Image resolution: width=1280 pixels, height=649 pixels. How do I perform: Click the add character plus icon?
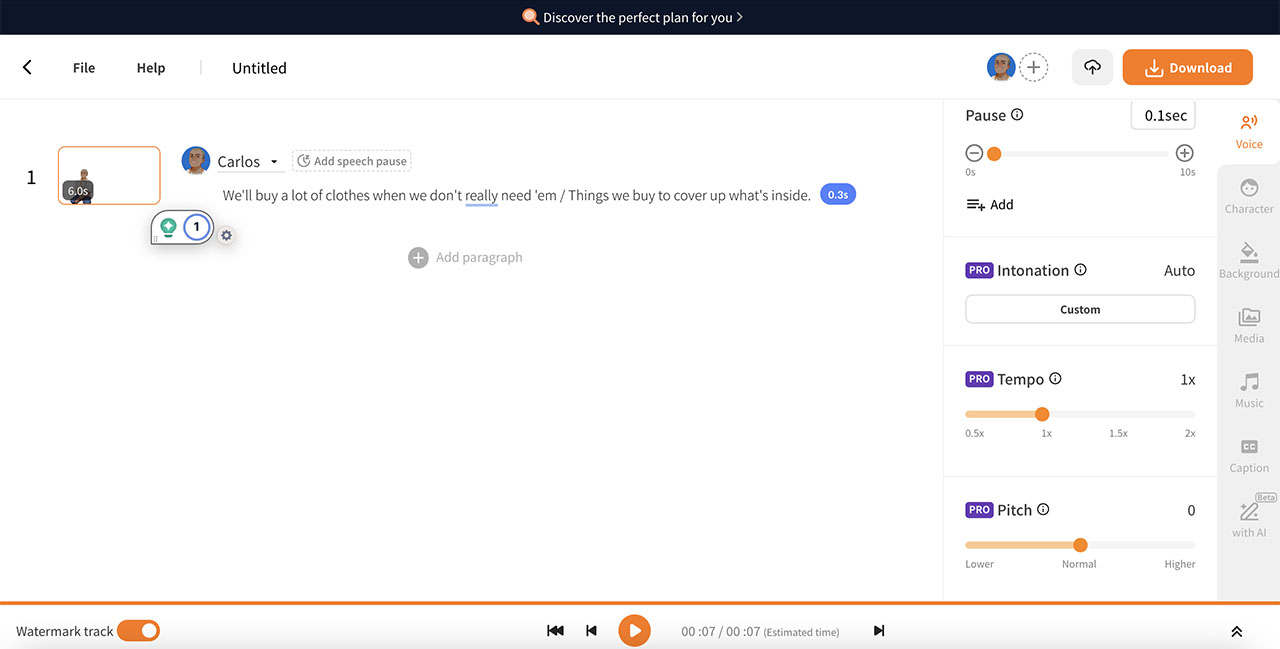tap(1033, 68)
